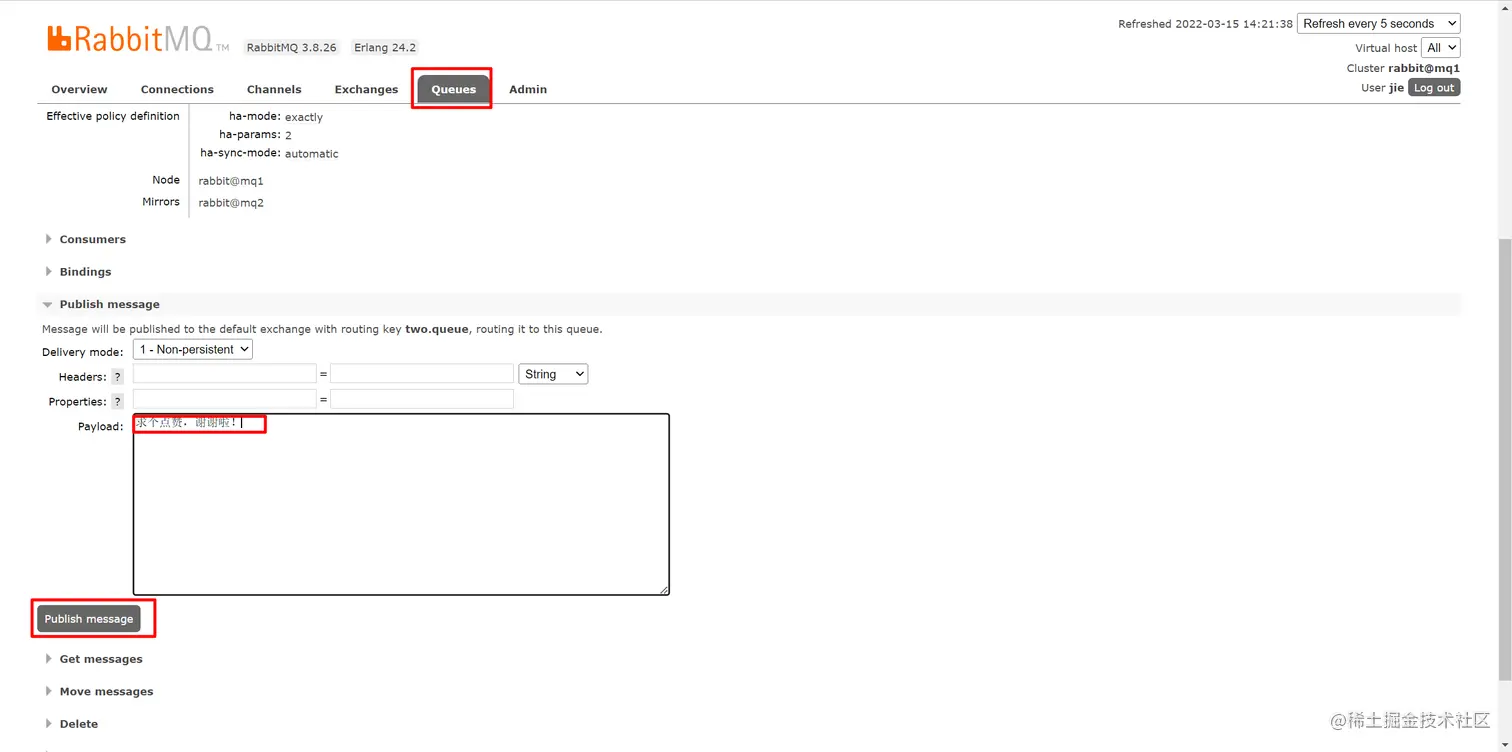Image resolution: width=1512 pixels, height=752 pixels.
Task: Click the rabbit@mq1 node value
Action: coord(231,181)
